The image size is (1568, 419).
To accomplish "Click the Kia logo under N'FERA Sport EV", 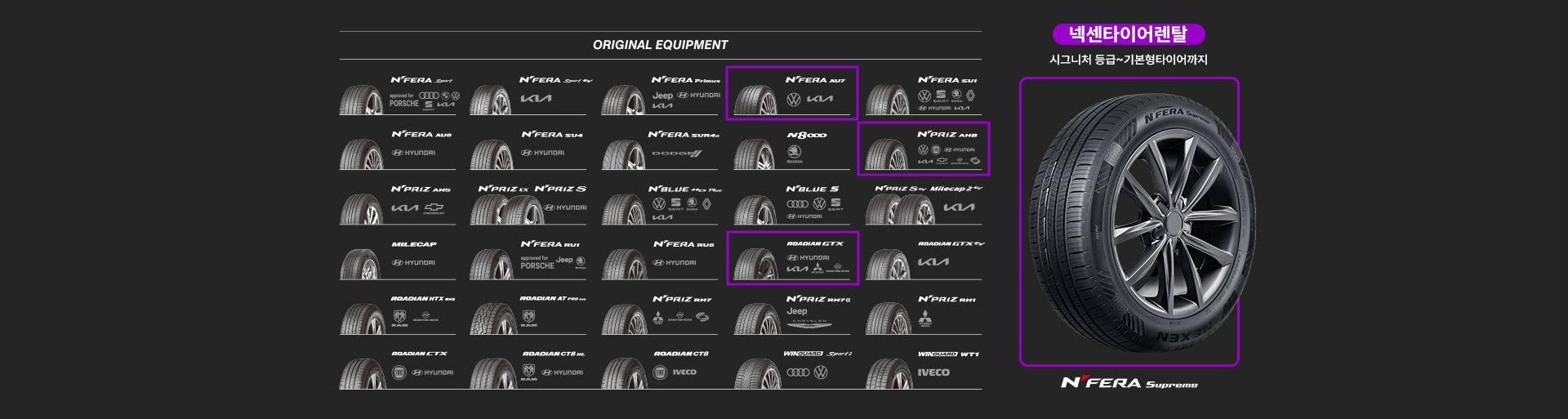I will 536,99.
